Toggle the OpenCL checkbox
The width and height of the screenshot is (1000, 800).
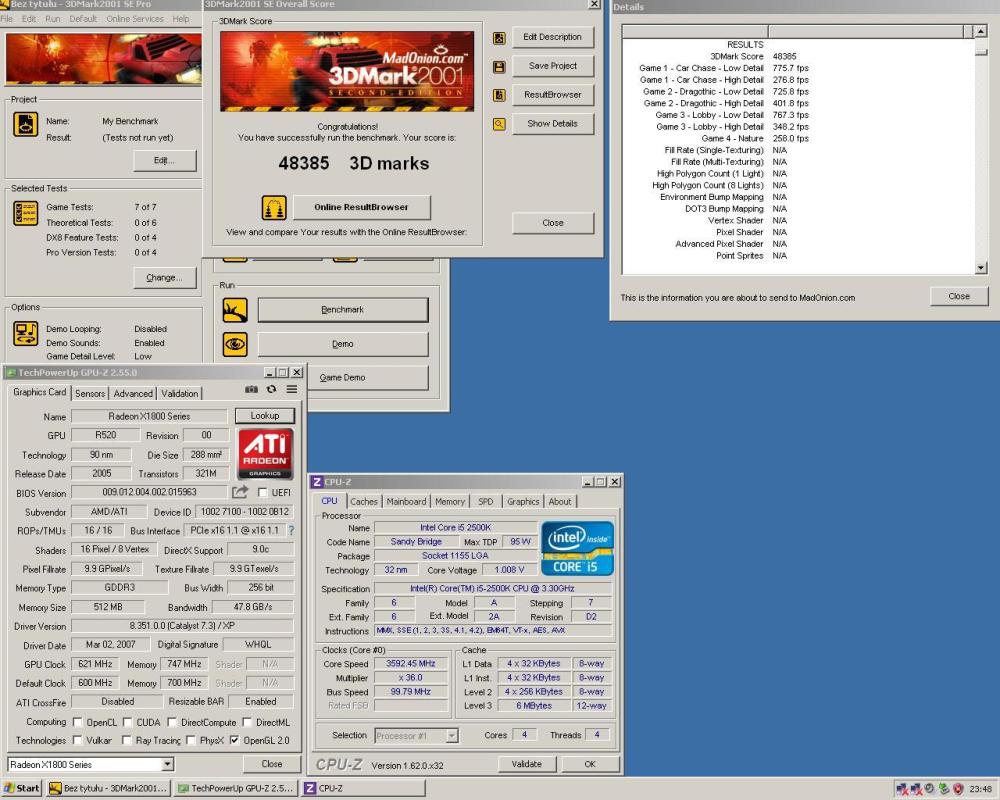pos(78,722)
